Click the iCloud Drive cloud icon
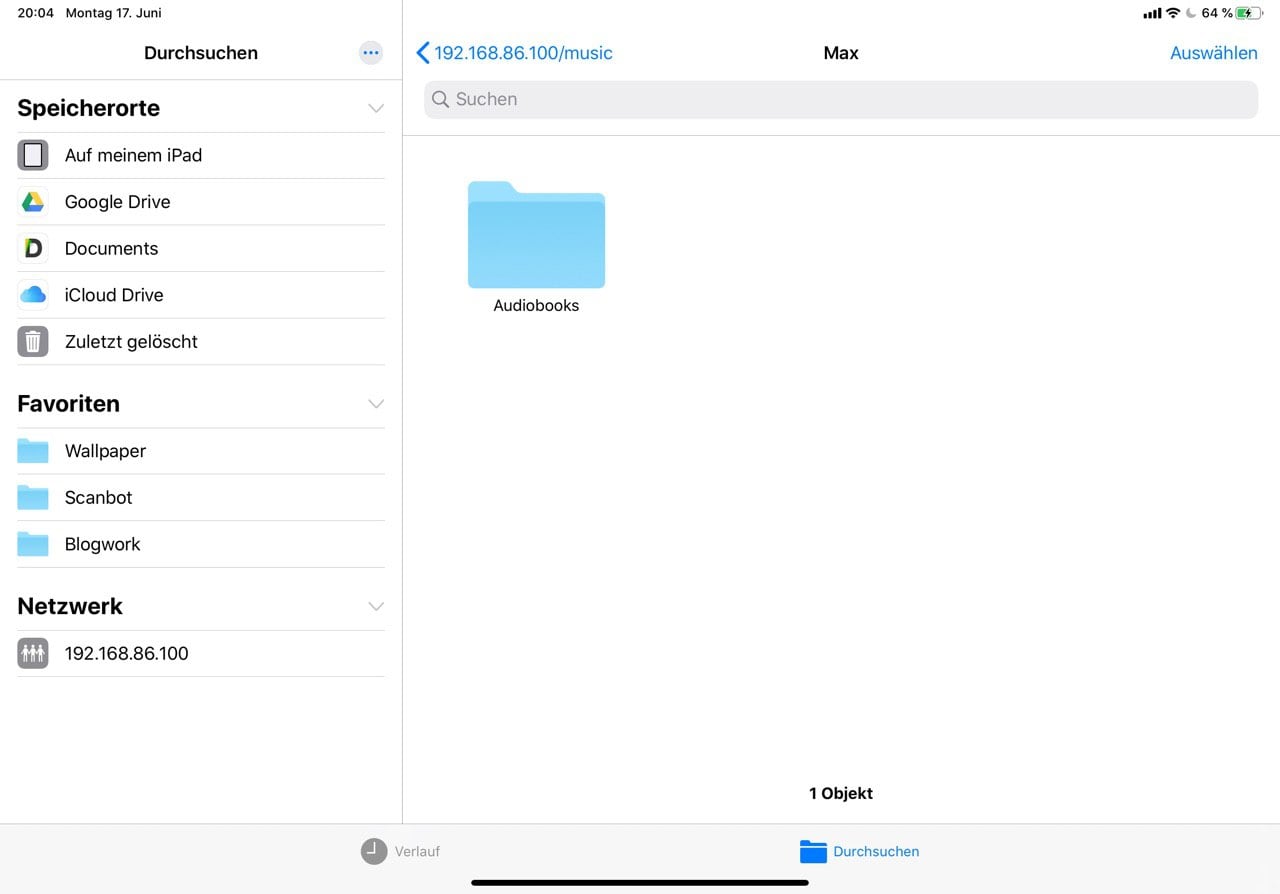 [33, 295]
